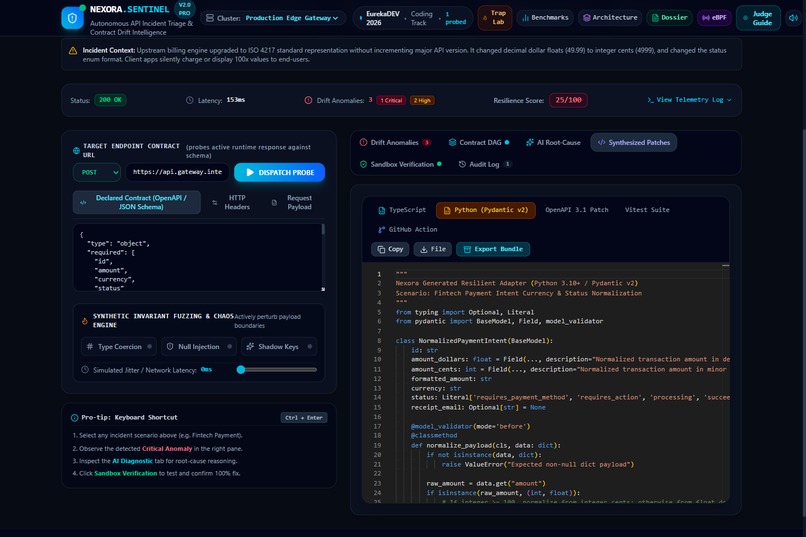Open the Sandbox Verification tab

pyautogui.click(x=401, y=164)
